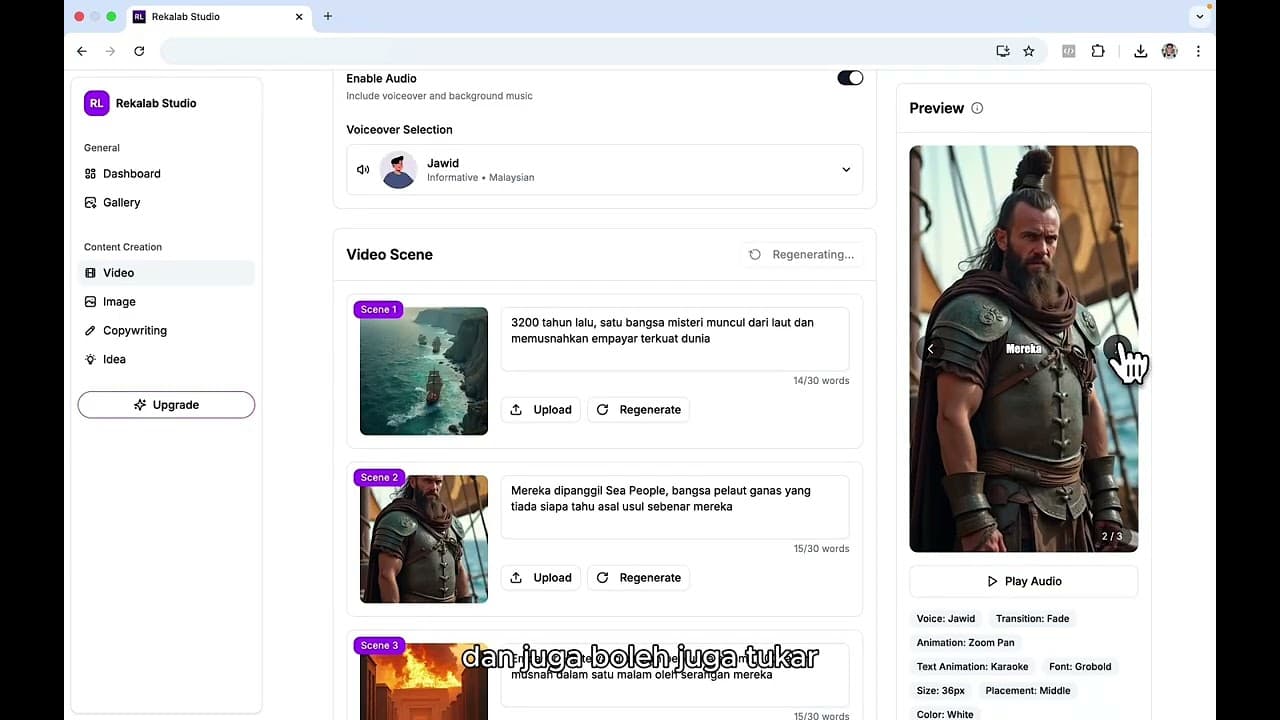Open the browser extensions puzzle icon
Viewport: 1280px width, 720px height.
[x=1098, y=51]
